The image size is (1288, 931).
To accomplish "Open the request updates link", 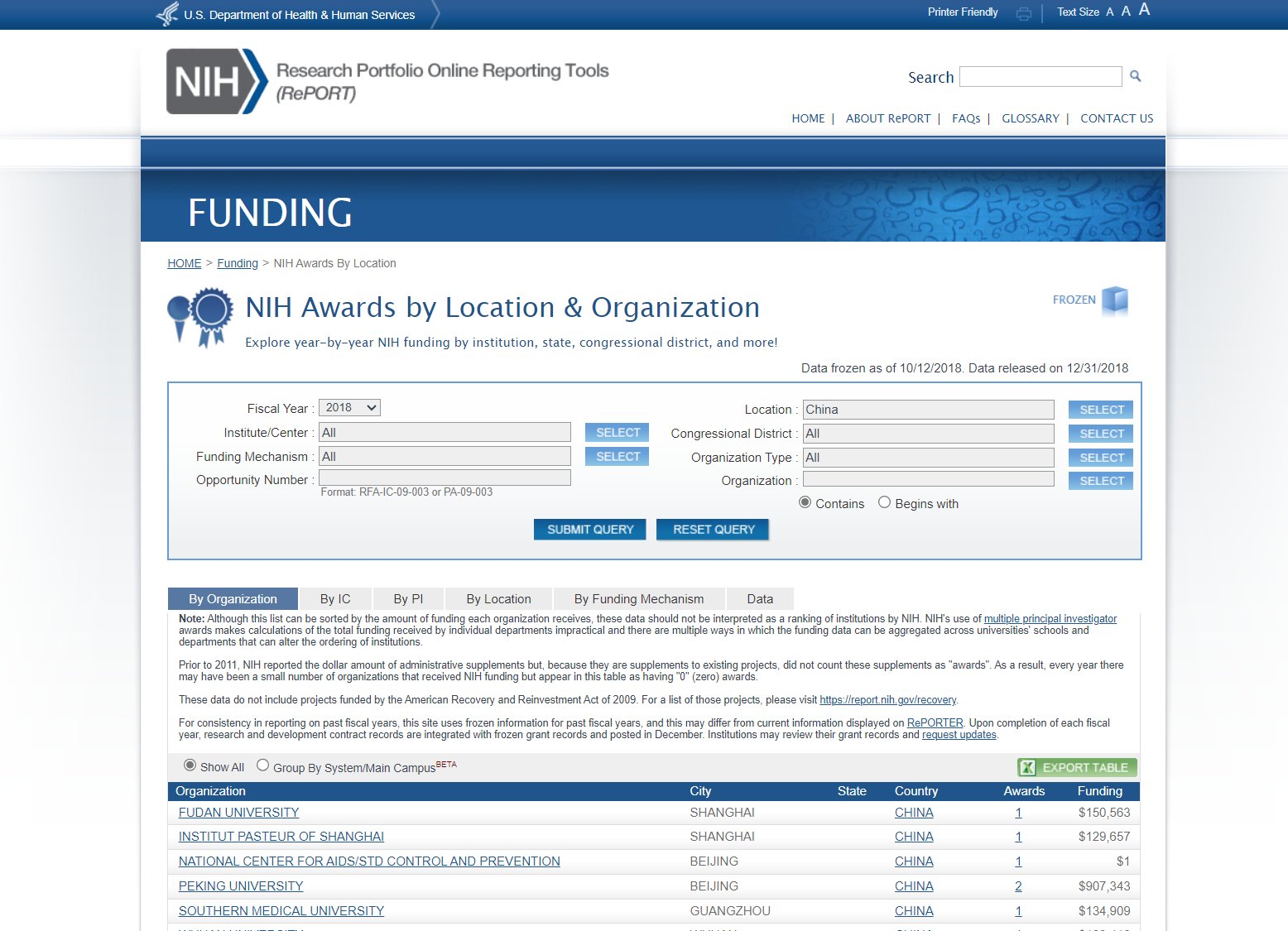I will point(959,735).
